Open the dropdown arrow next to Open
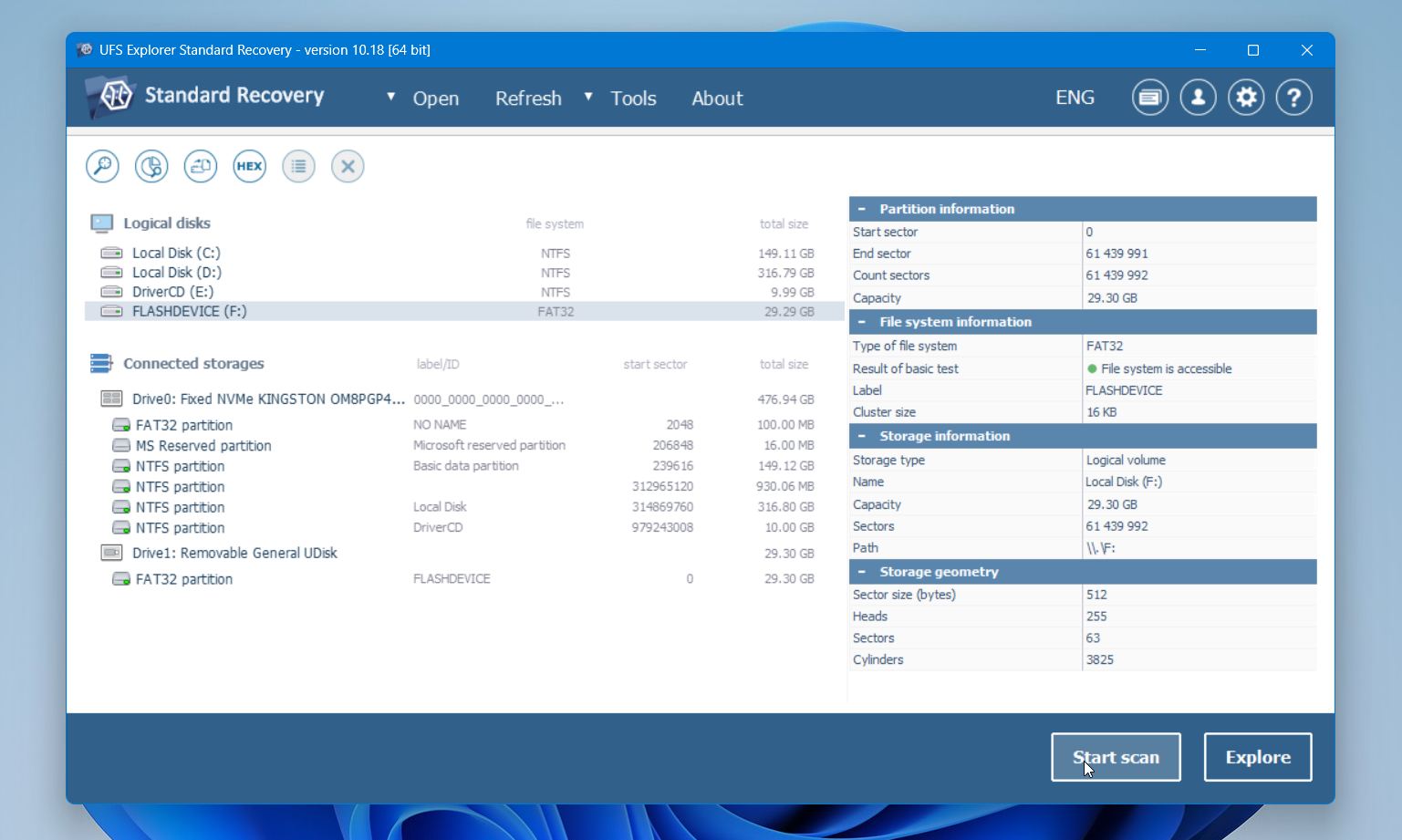The width and height of the screenshot is (1402, 840). click(390, 96)
